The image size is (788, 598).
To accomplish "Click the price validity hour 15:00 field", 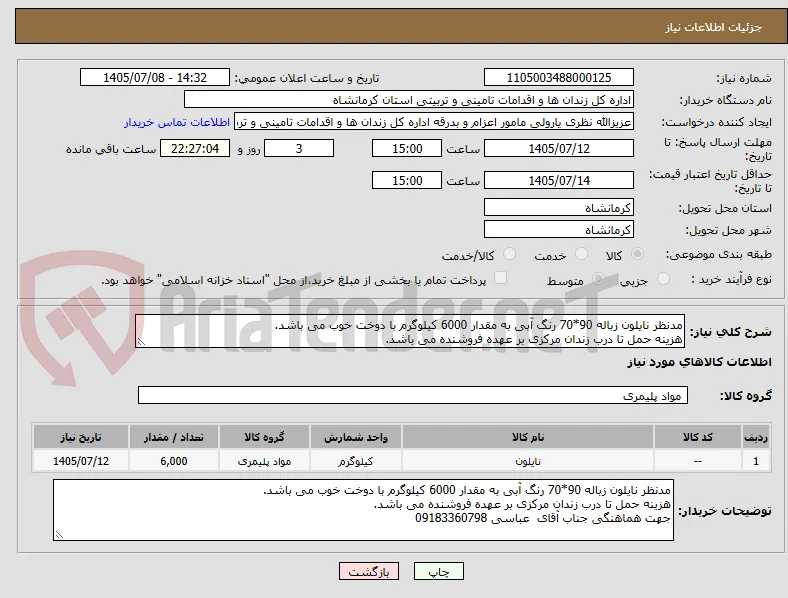I will click(407, 180).
